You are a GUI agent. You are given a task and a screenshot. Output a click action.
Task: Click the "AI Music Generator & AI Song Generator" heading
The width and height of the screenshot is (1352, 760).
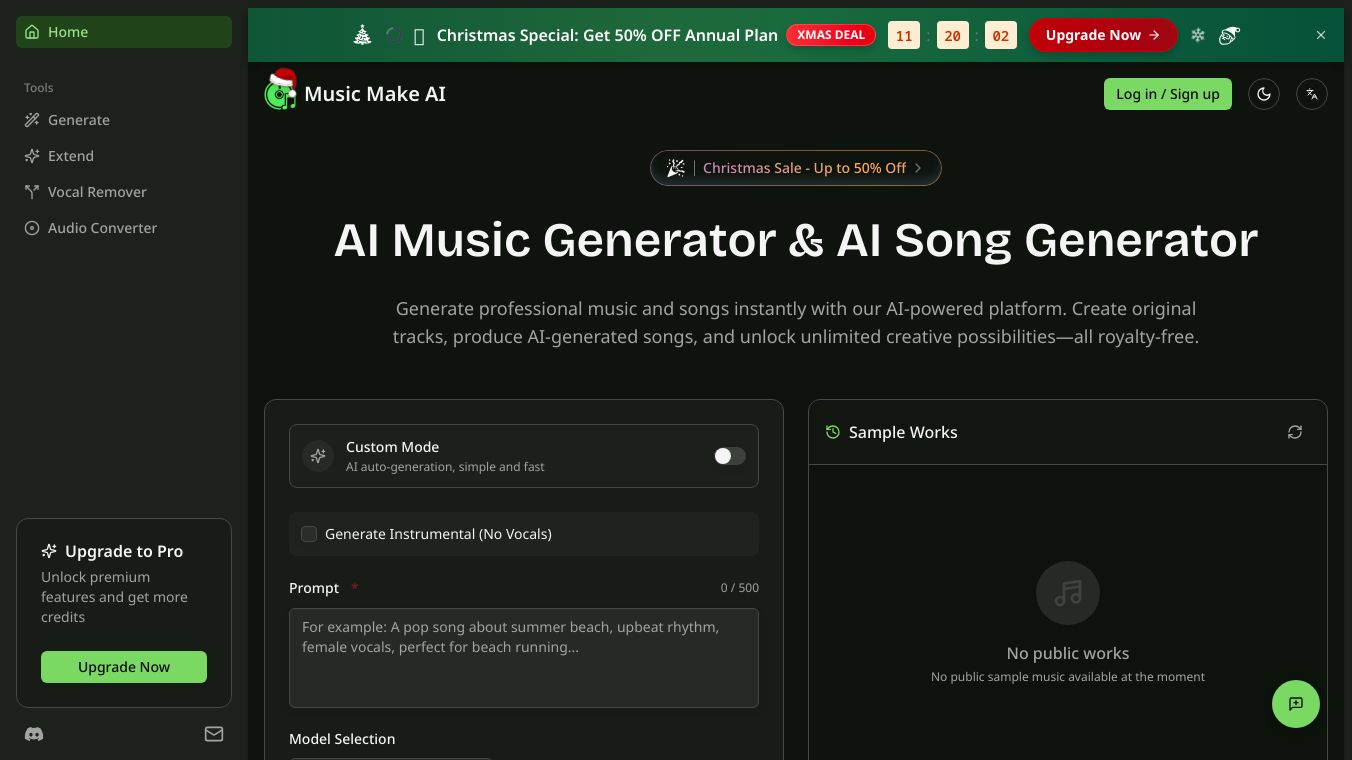click(x=796, y=240)
